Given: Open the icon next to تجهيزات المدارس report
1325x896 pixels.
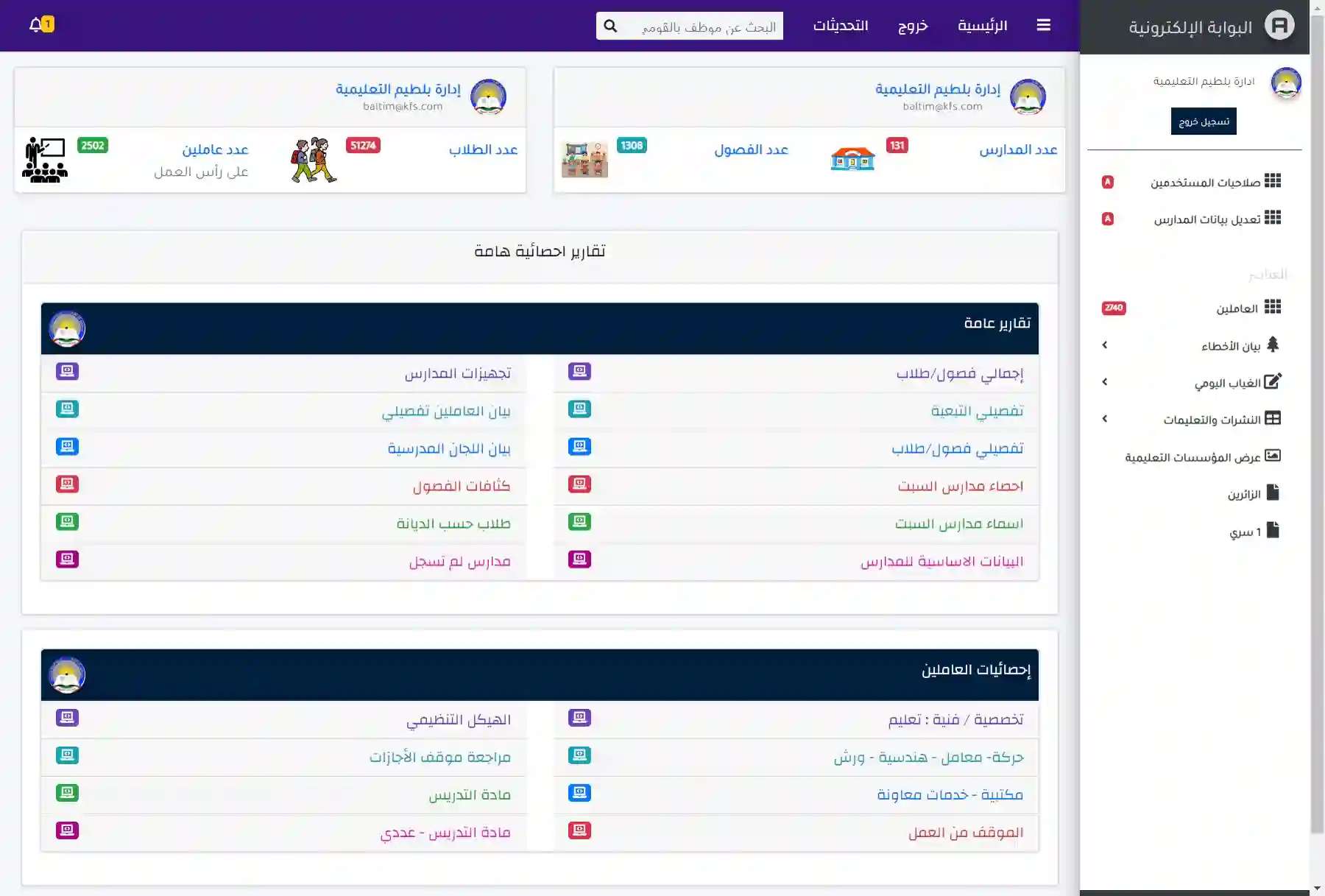Looking at the screenshot, I should click(68, 372).
